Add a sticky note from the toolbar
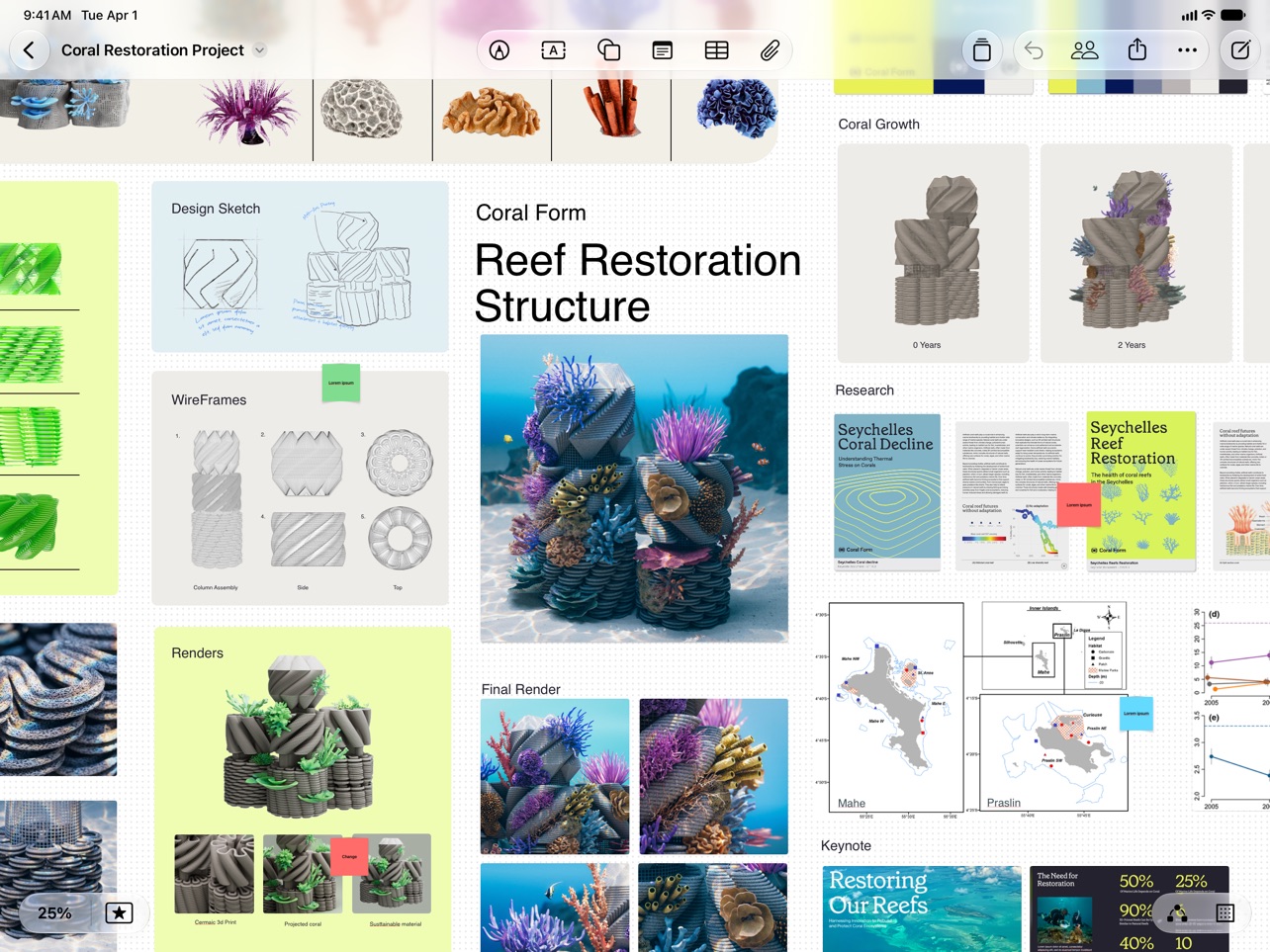Viewport: 1270px width, 952px height. click(663, 50)
